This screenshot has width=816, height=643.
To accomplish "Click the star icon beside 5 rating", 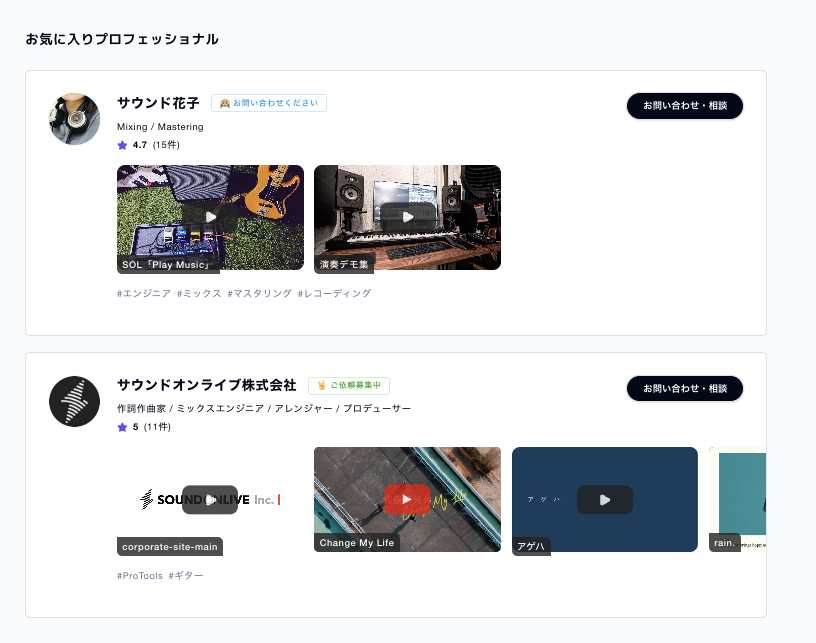I will click(122, 427).
